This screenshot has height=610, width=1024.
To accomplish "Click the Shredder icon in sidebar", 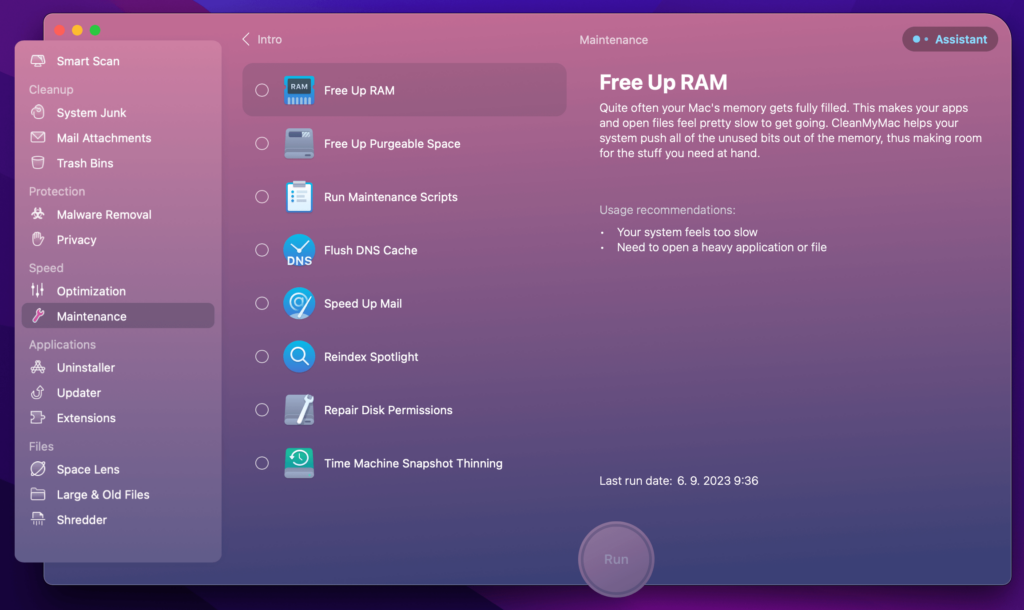I will pos(38,519).
